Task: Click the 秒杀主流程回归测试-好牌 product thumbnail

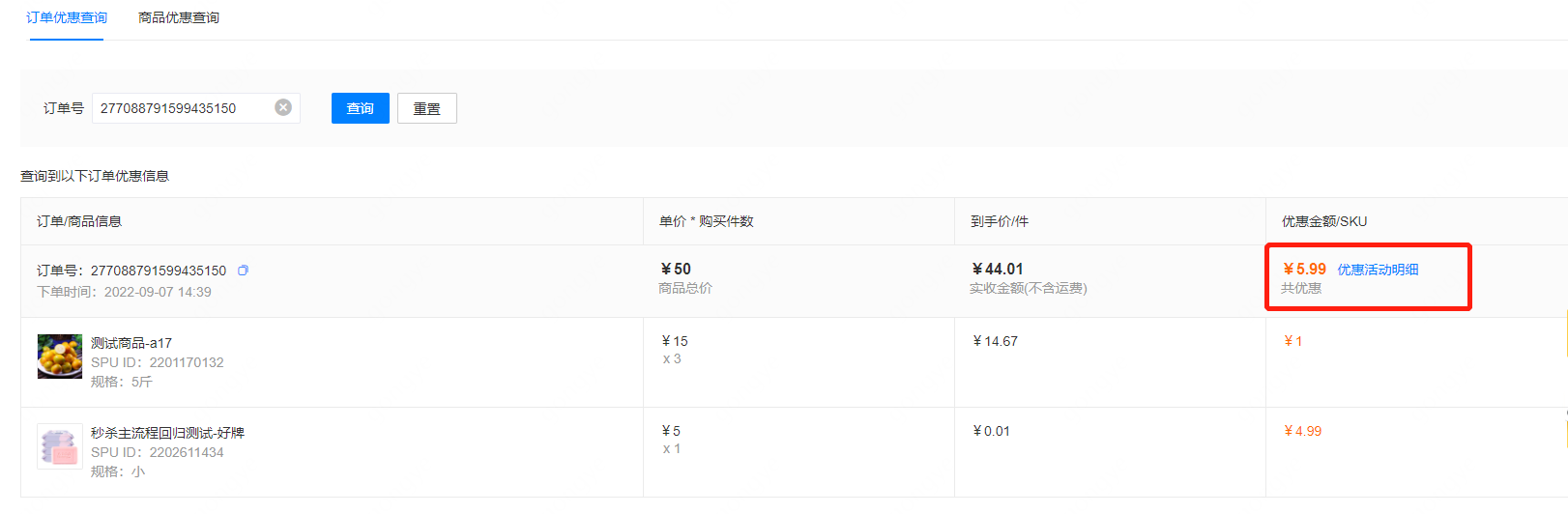Action: pyautogui.click(x=60, y=446)
